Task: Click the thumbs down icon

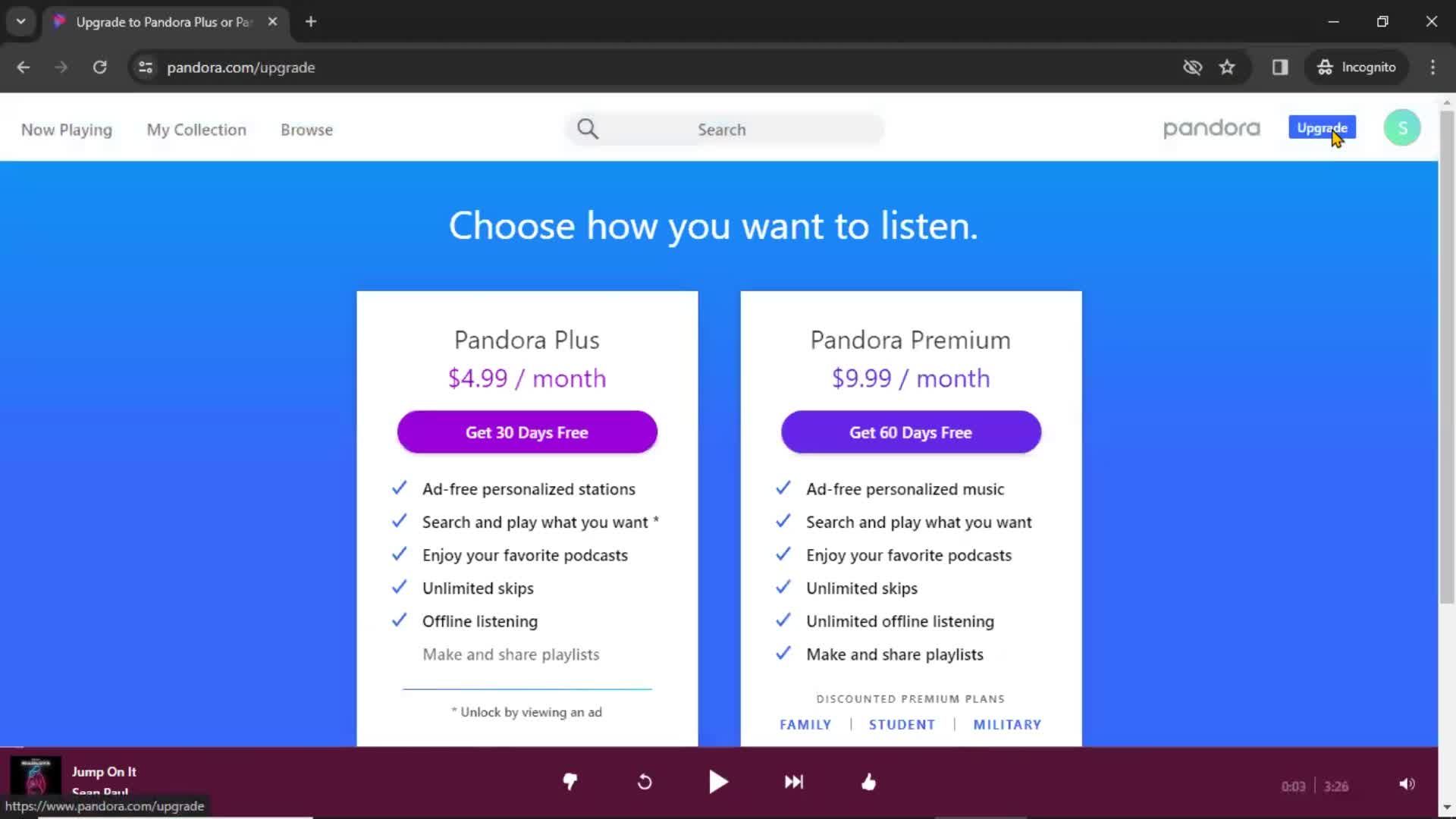Action: [x=568, y=782]
